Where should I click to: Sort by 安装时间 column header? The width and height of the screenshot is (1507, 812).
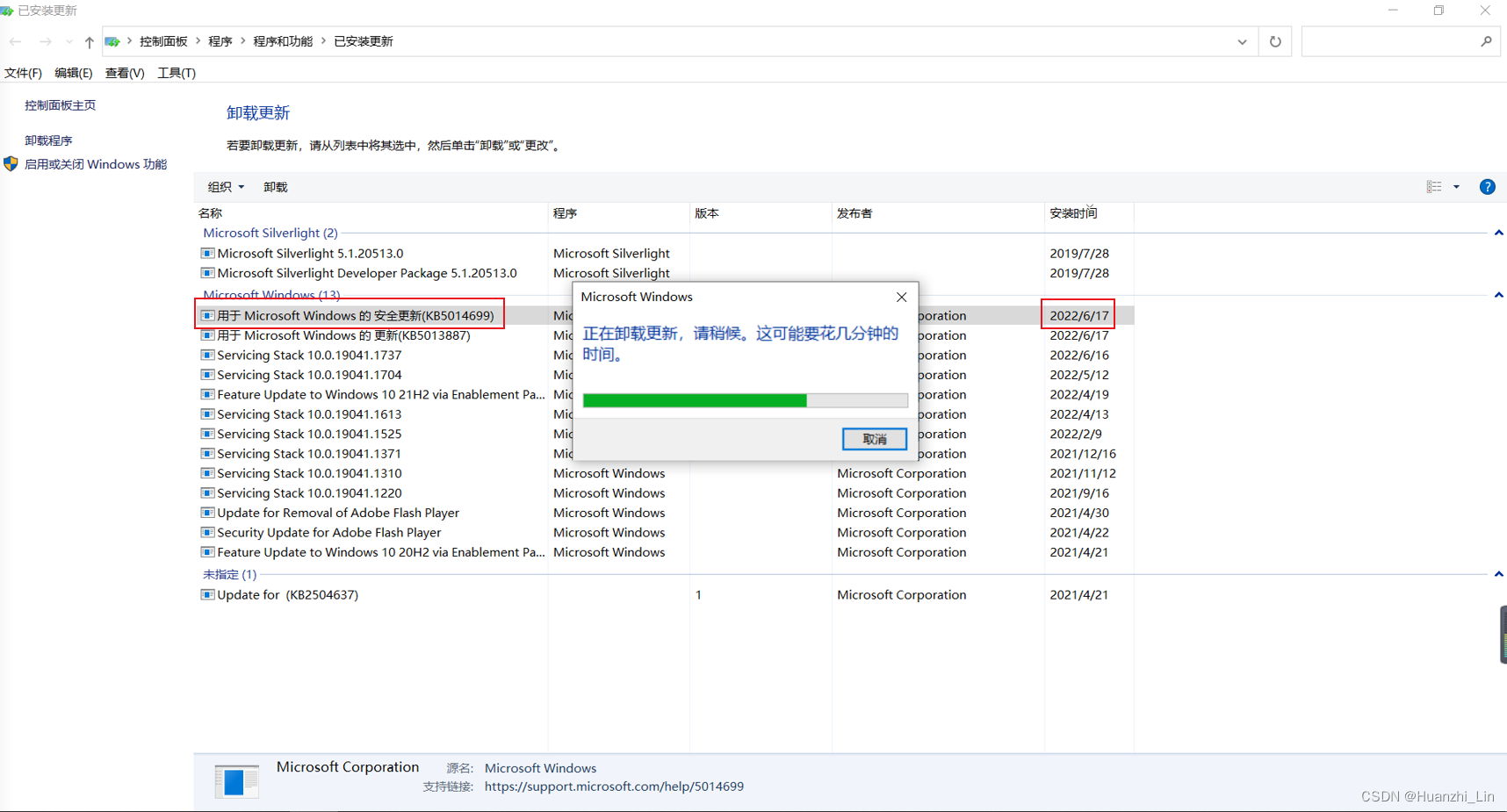[1089, 213]
